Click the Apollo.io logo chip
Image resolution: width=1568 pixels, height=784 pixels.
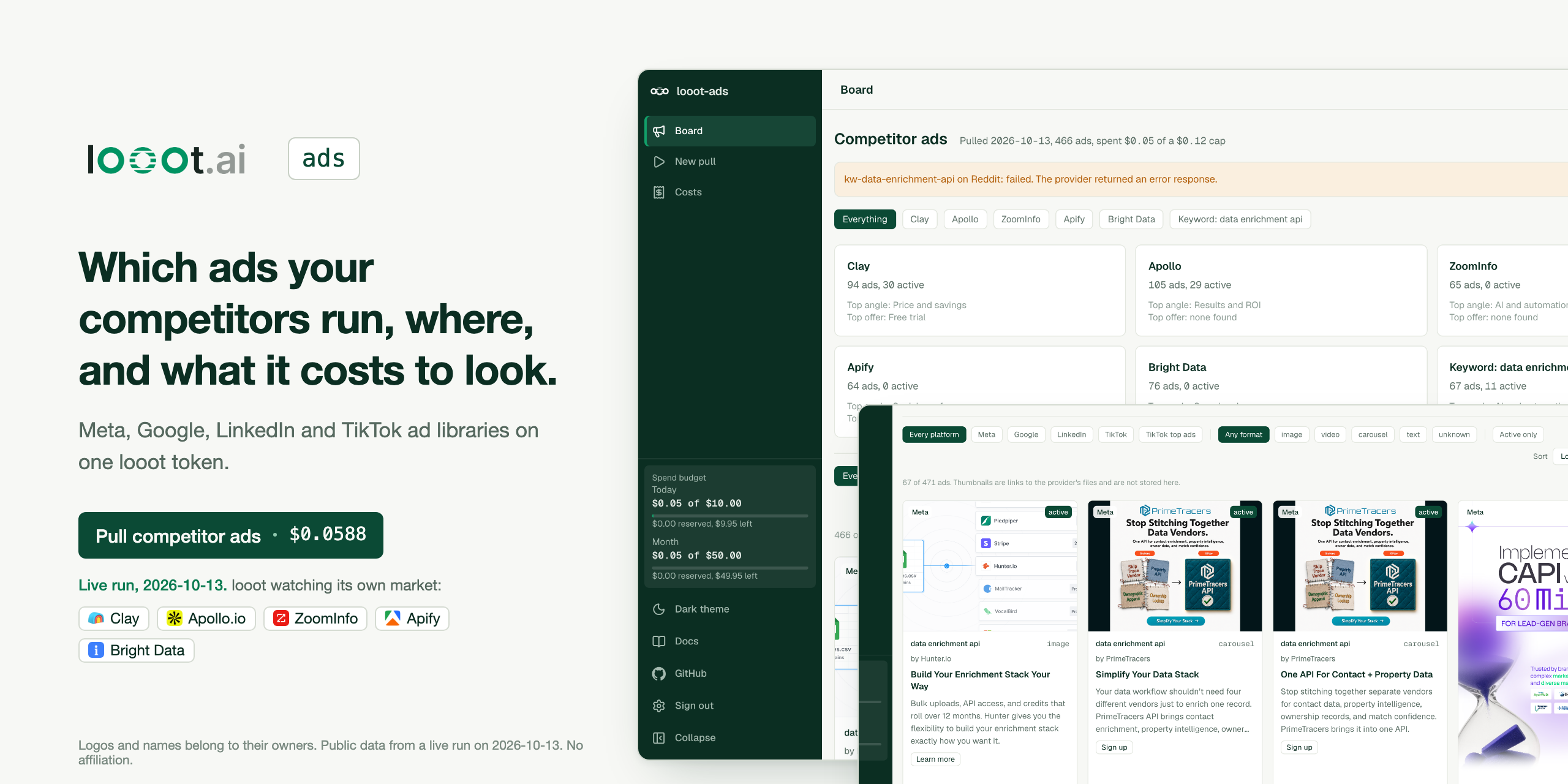pos(206,619)
